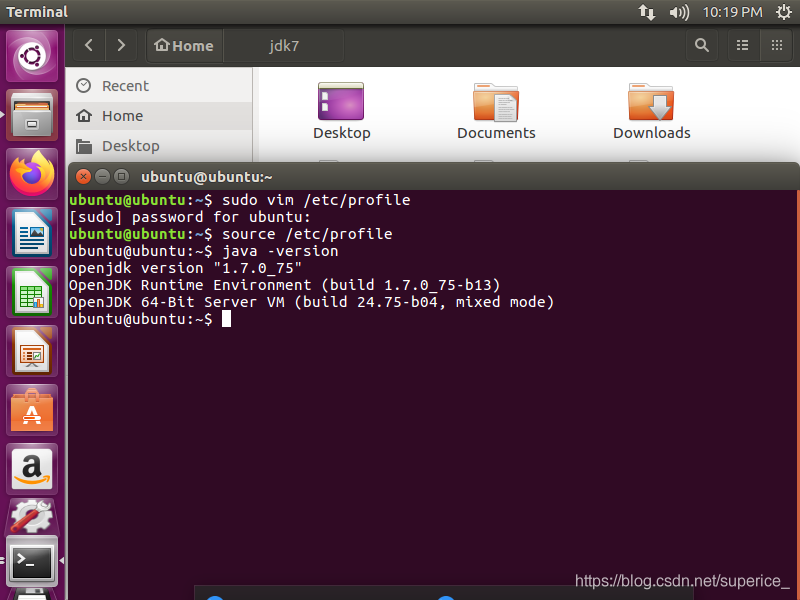Click the line 'sudo vim /etc/profile'

click(x=316, y=200)
